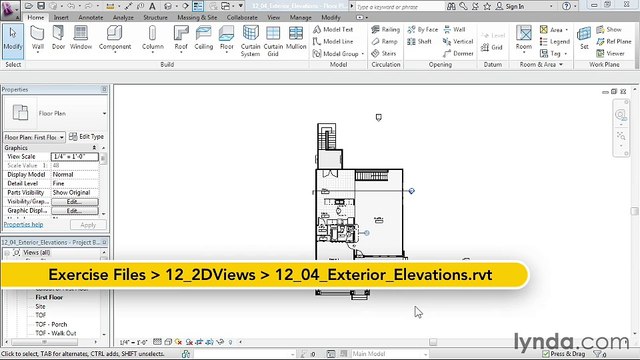Start the Roof tool
The image size is (640, 360).
coord(181,39)
